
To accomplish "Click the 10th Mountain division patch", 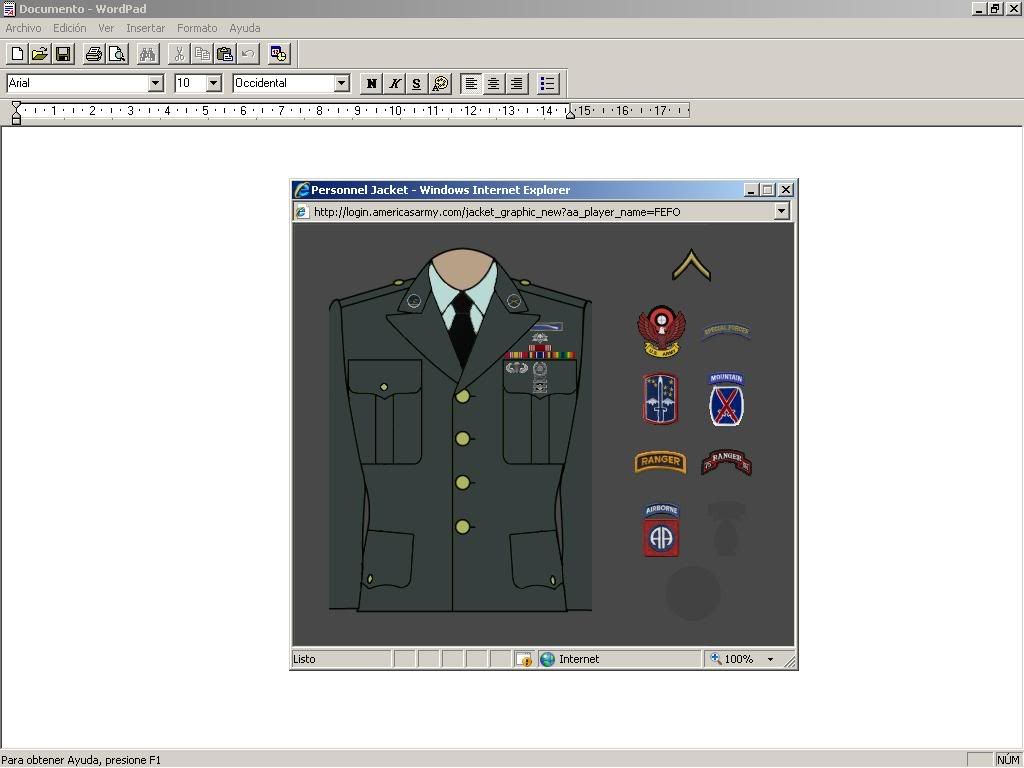I will point(726,399).
